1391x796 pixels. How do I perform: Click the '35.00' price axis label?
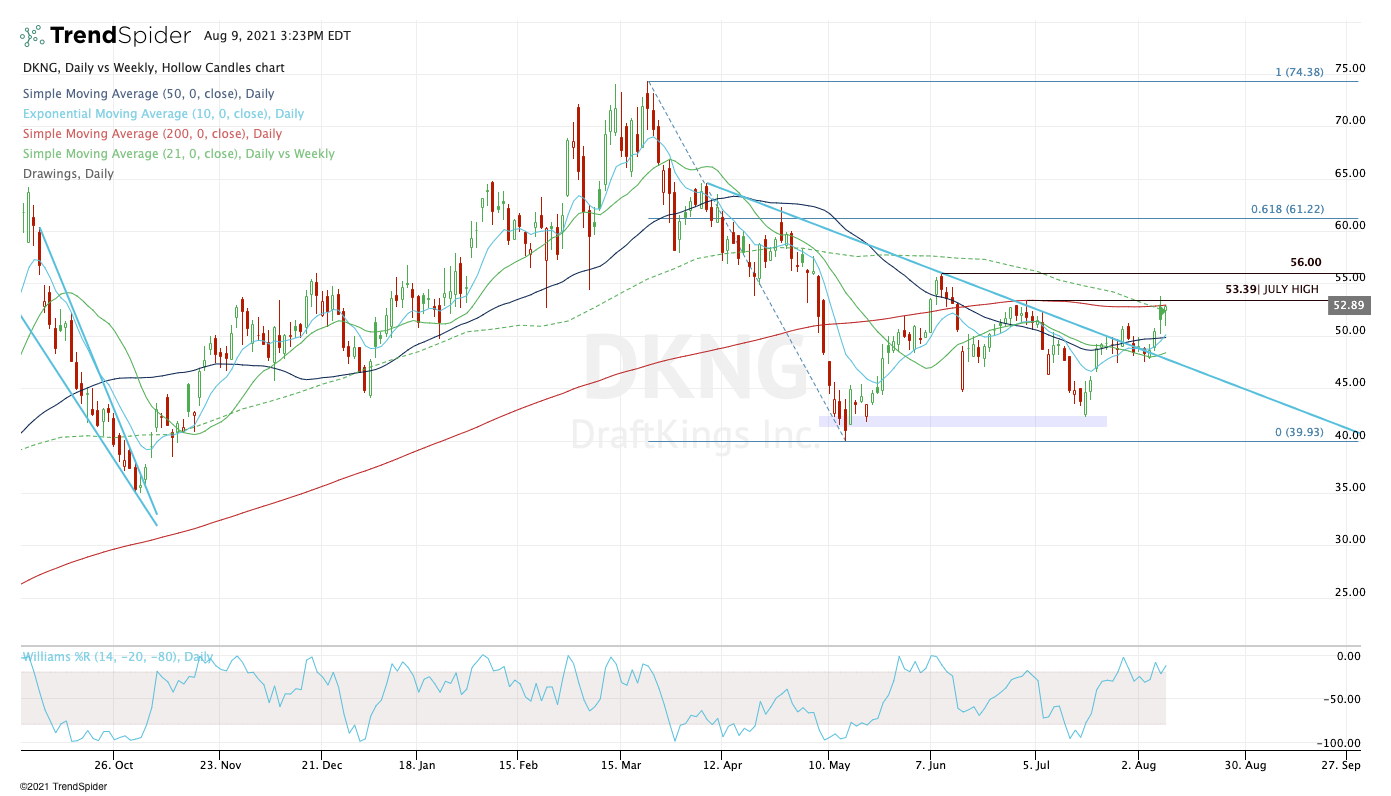pyautogui.click(x=1349, y=487)
